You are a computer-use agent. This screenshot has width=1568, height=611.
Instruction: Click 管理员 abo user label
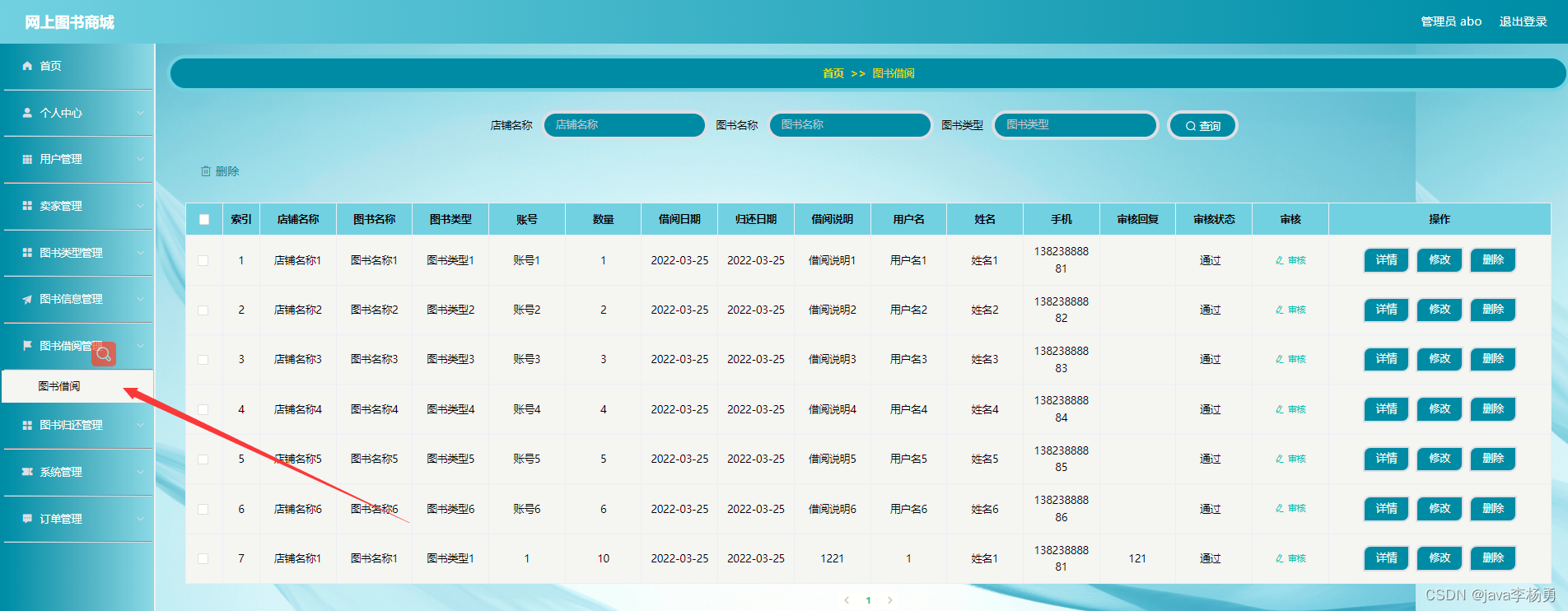(x=1451, y=21)
